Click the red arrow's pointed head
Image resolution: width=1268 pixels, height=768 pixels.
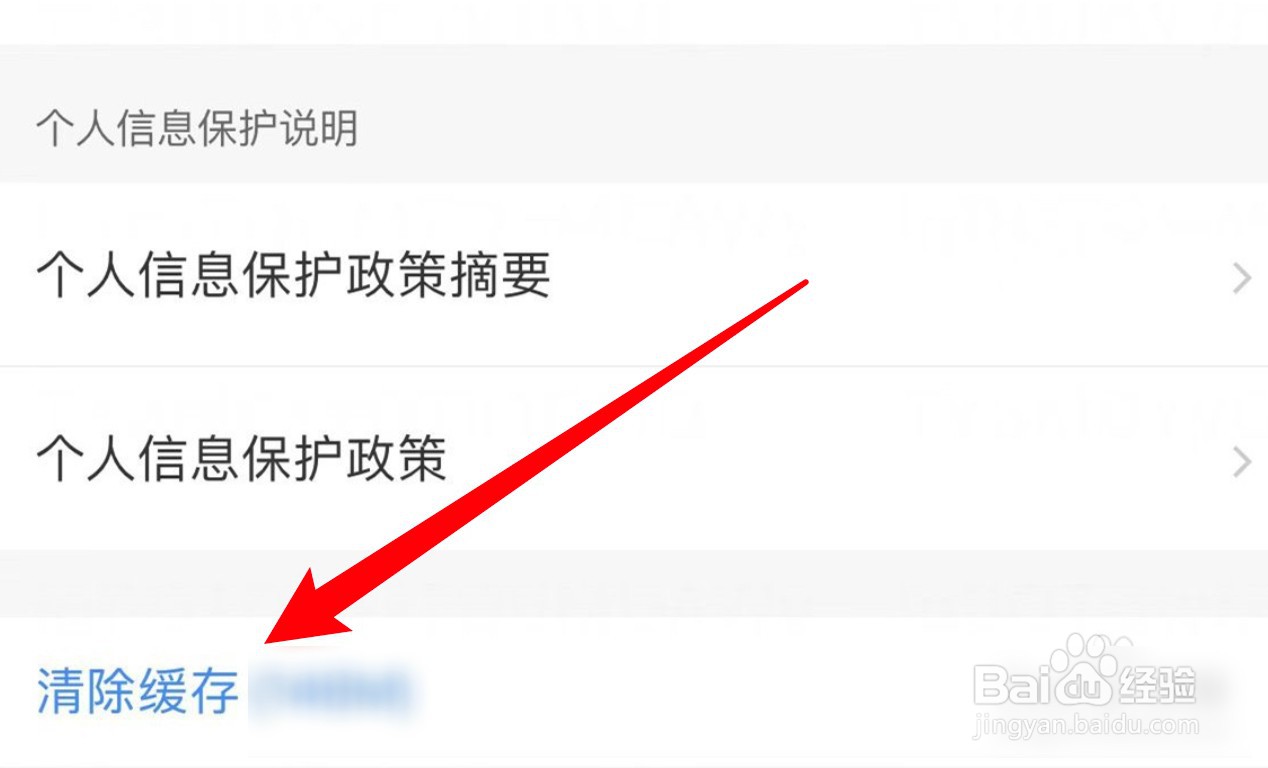(300, 610)
